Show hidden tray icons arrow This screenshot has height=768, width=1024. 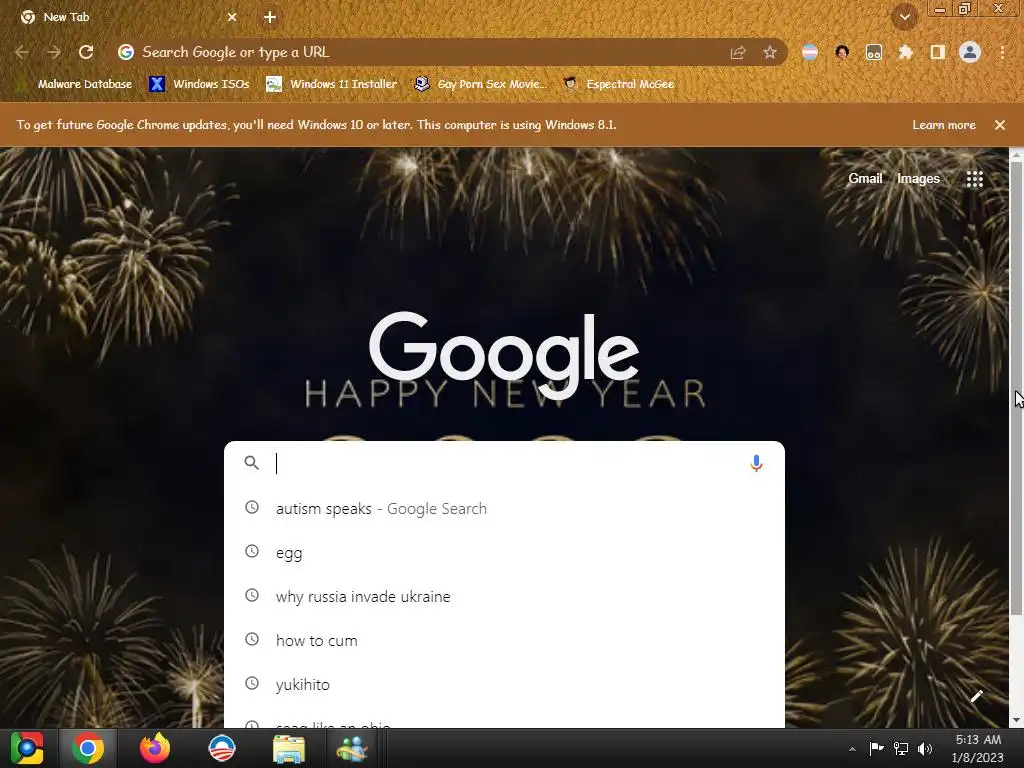click(852, 749)
